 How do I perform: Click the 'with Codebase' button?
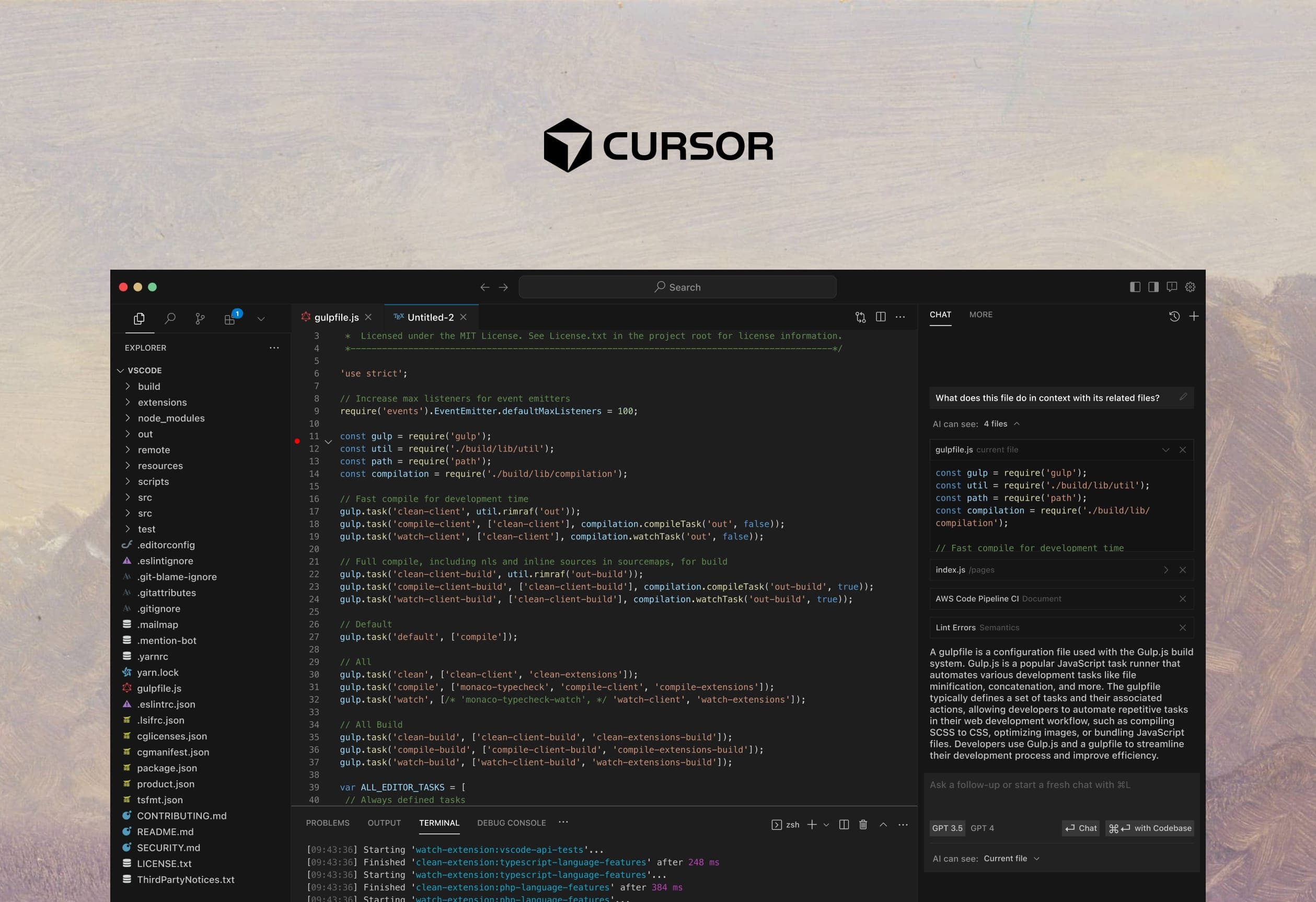tap(1149, 828)
